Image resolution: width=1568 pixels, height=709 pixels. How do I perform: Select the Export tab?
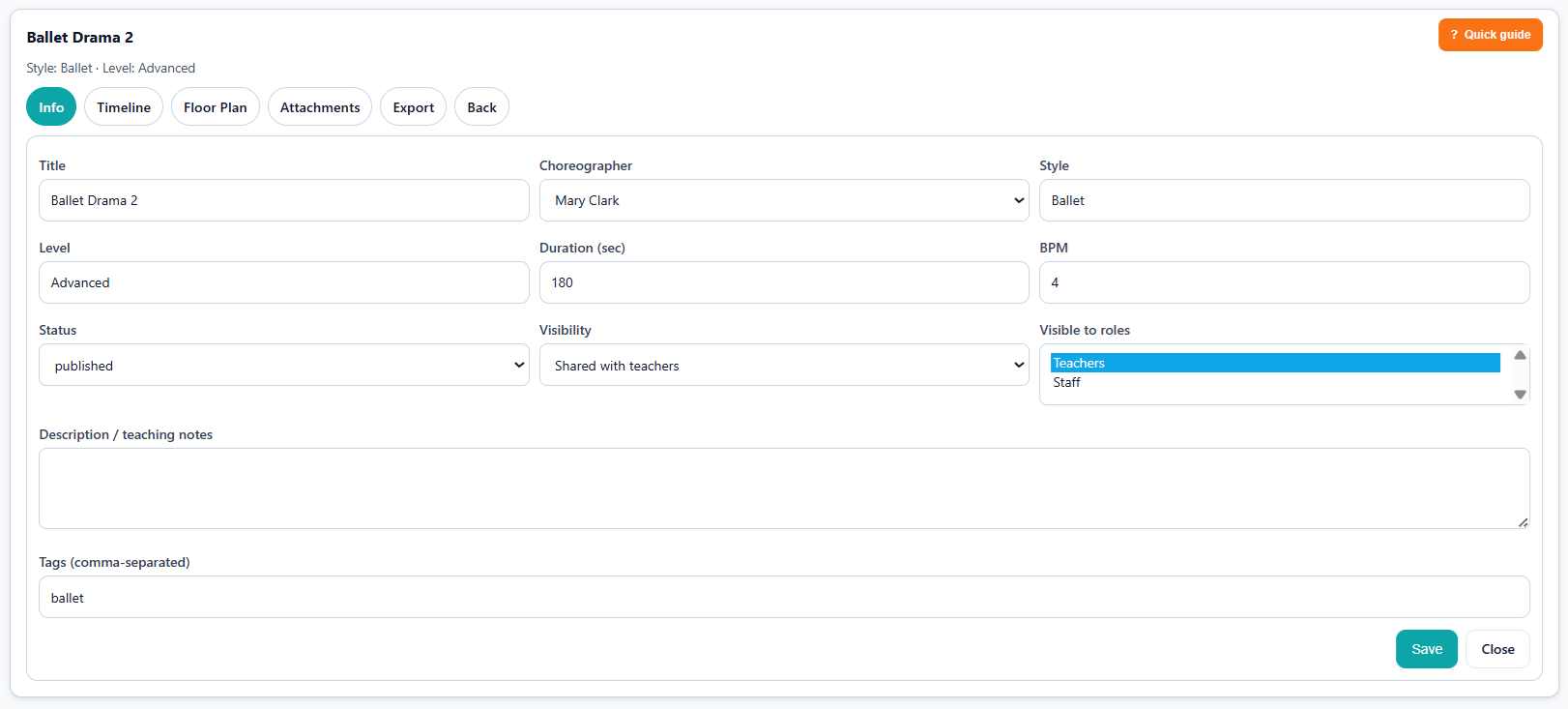click(x=413, y=107)
